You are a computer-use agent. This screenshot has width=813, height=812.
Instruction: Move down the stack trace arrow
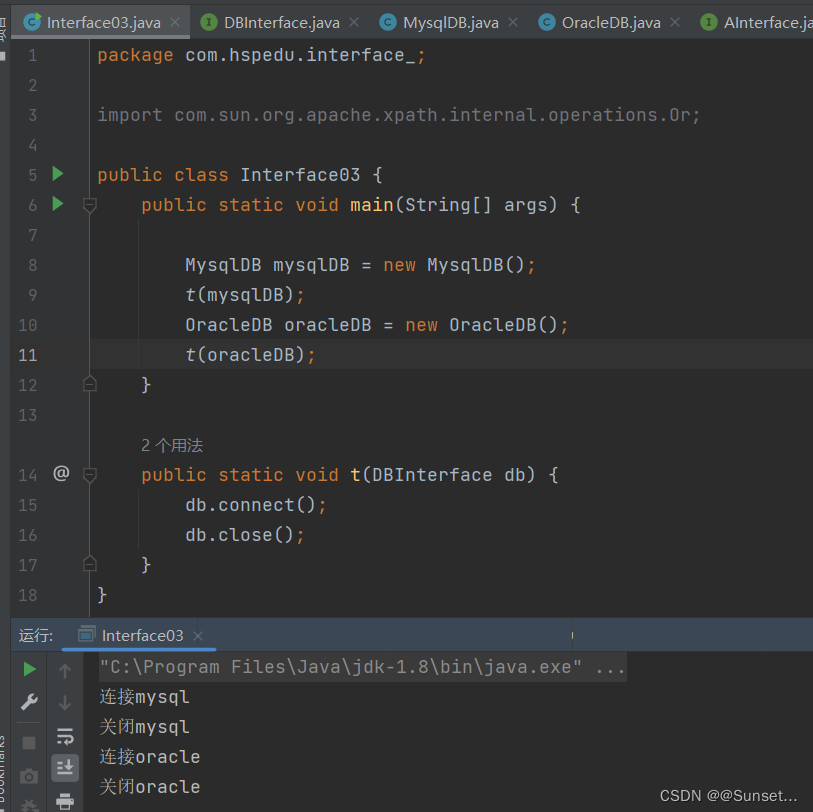pyautogui.click(x=65, y=703)
